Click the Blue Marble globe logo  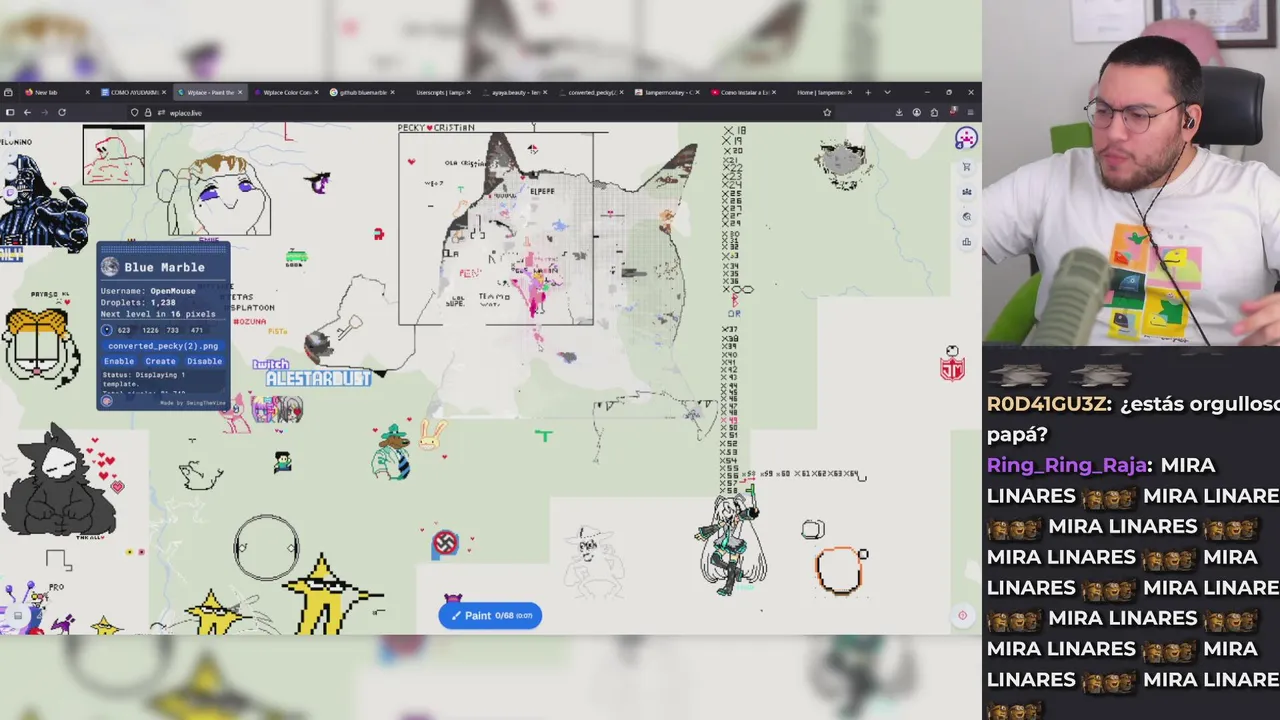click(110, 267)
